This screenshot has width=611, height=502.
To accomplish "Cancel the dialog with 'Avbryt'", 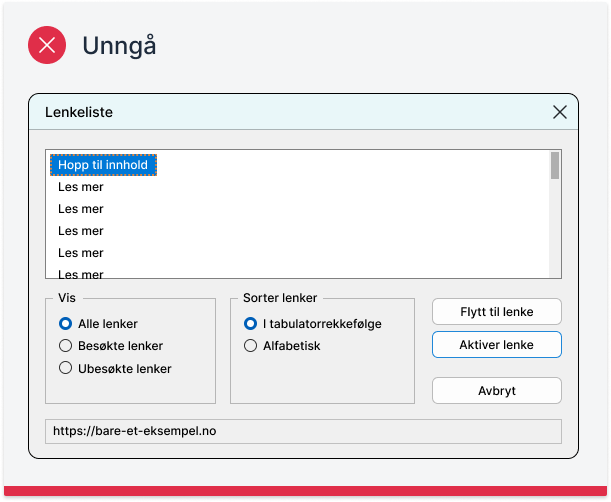I will (x=496, y=391).
